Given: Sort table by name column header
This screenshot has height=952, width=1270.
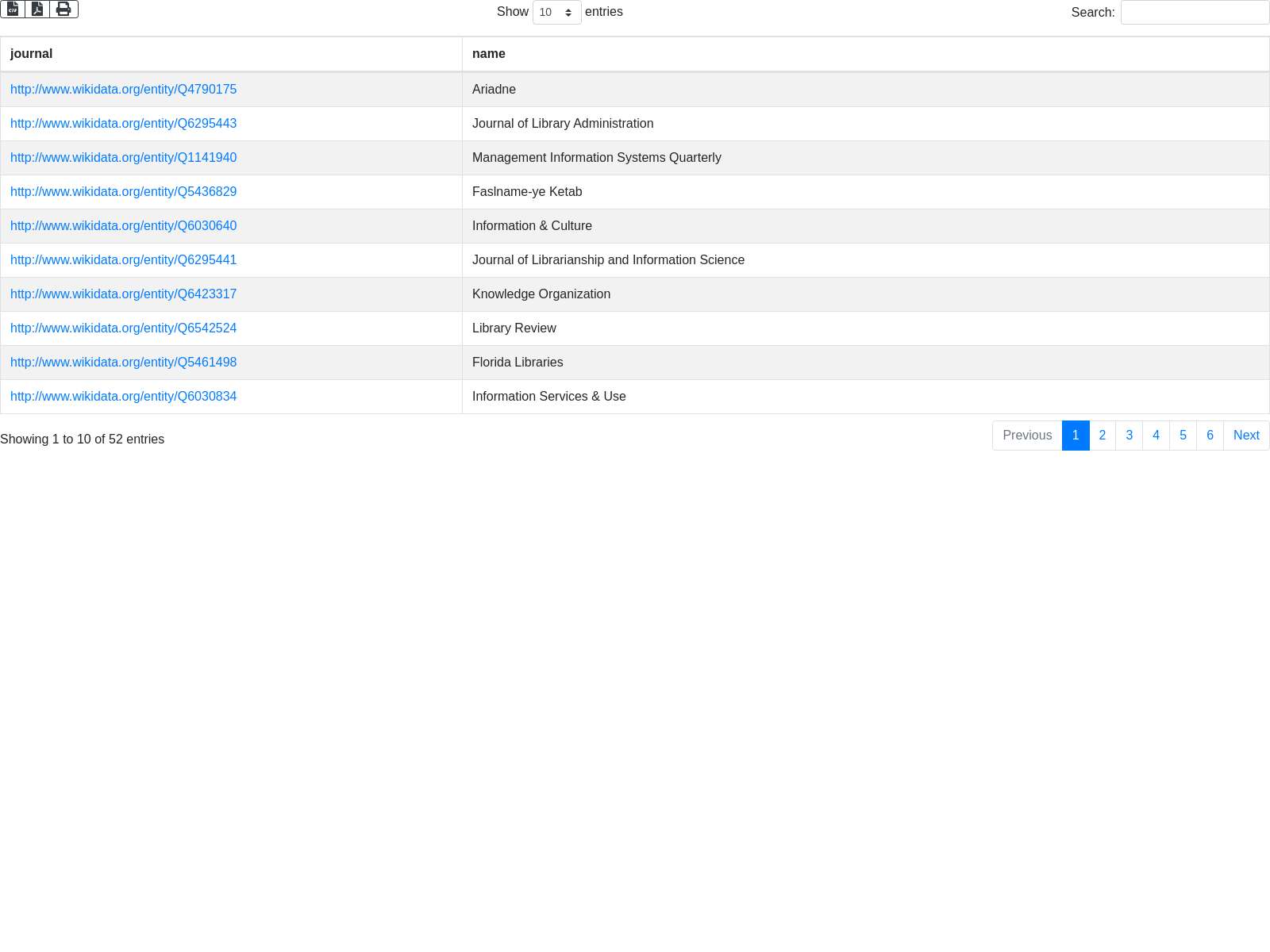Looking at the screenshot, I should (489, 54).
